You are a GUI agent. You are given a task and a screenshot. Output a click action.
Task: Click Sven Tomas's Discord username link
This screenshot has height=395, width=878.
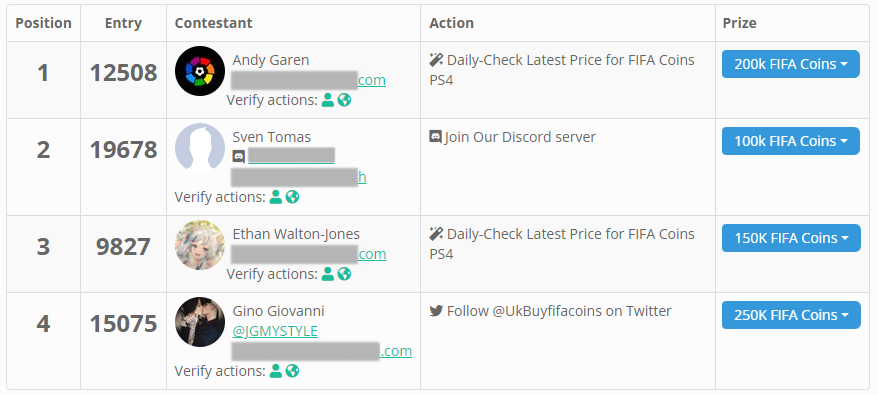tap(291, 156)
